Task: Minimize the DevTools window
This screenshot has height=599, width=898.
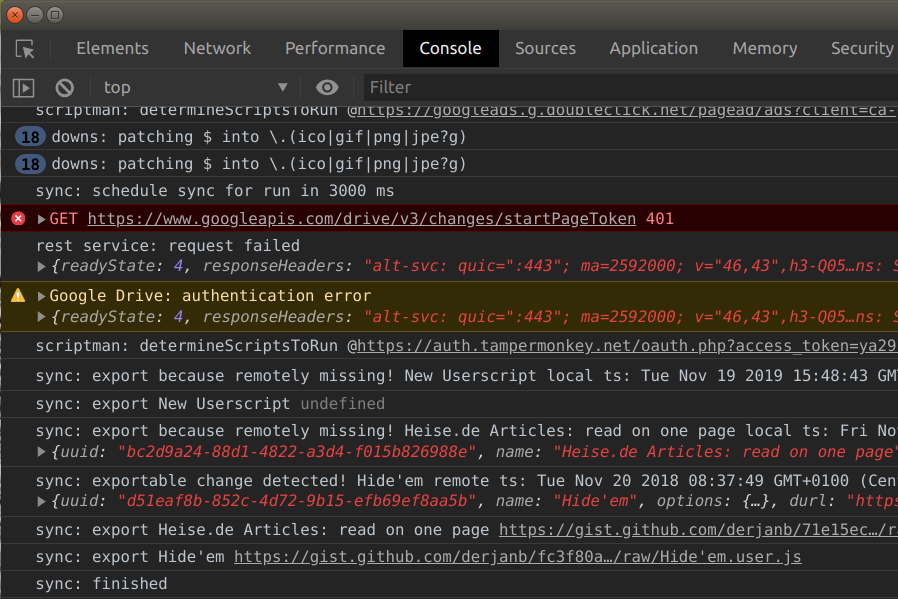Action: click(x=35, y=15)
